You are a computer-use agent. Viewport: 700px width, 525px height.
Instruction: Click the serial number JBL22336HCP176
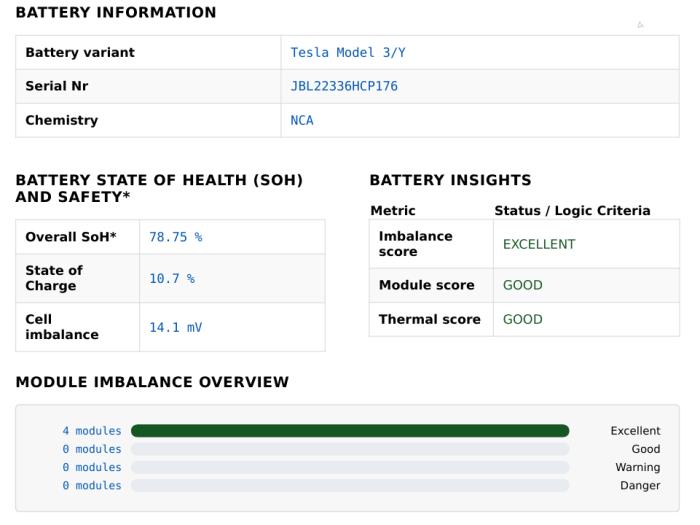(344, 86)
